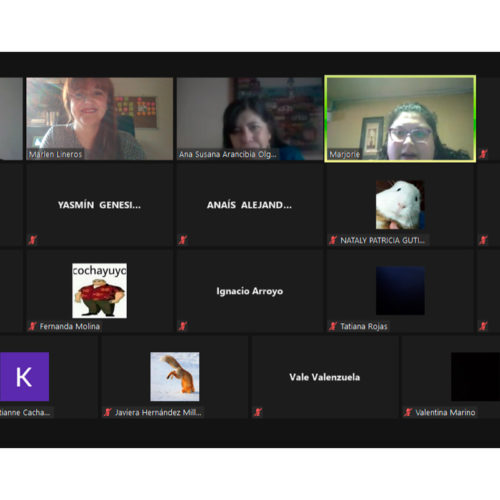Image resolution: width=500 pixels, height=500 pixels.
Task: Click the Marlen Lineros name label
Action: click(55, 154)
